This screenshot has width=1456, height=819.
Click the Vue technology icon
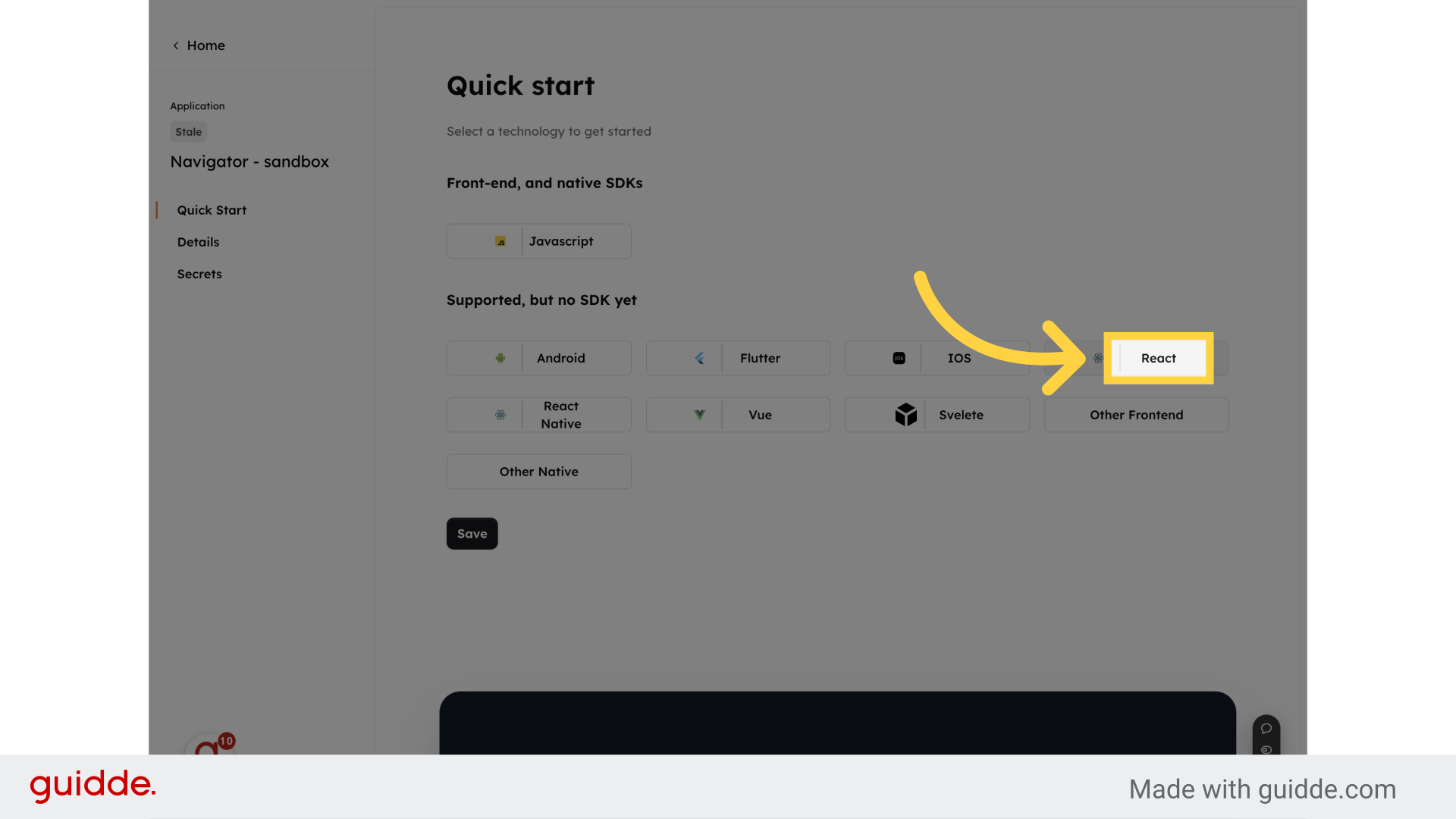[699, 414]
